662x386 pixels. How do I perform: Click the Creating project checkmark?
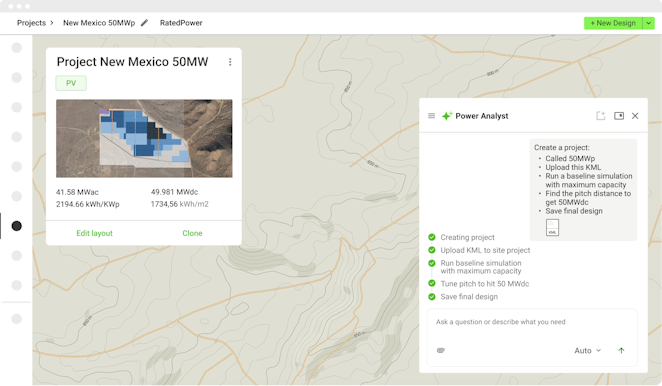pos(432,237)
